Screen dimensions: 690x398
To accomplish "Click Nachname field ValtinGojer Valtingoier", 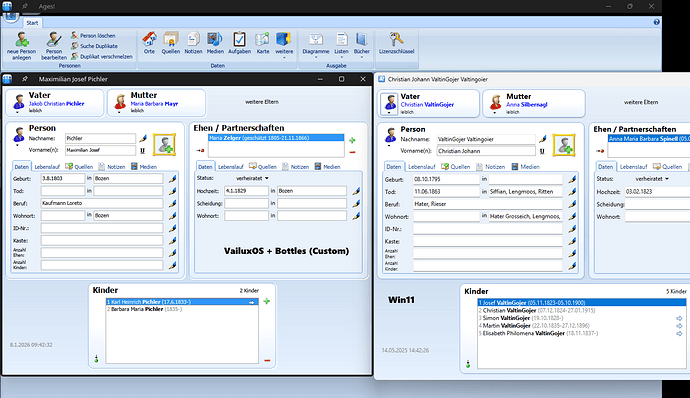I will (486, 139).
